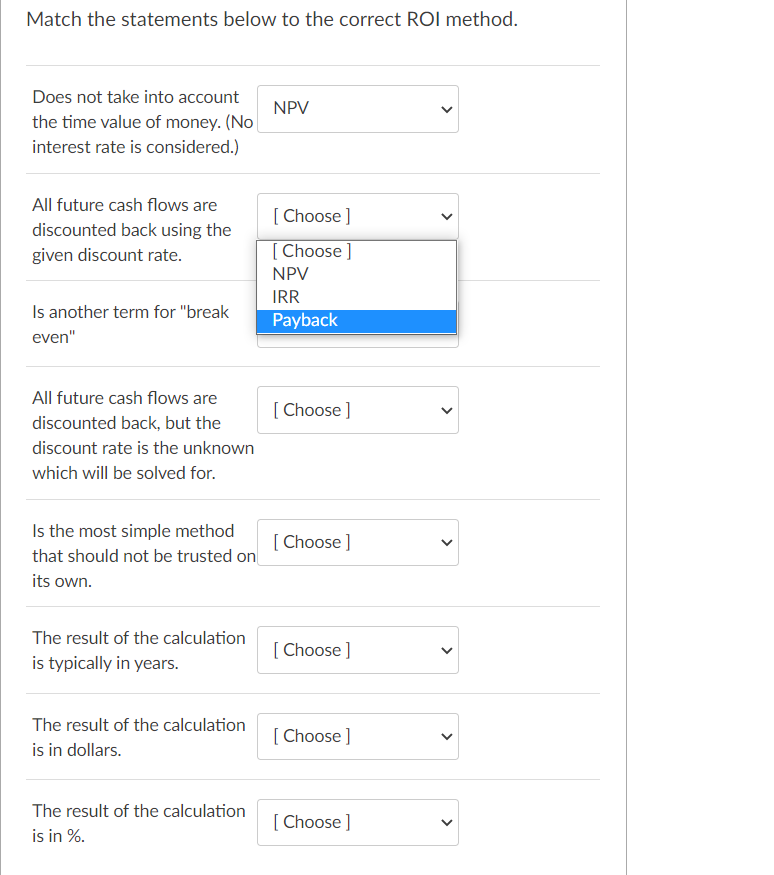Open the dropdown for result typically in years
Image resolution: width=774 pixels, height=875 pixels.
coord(358,650)
